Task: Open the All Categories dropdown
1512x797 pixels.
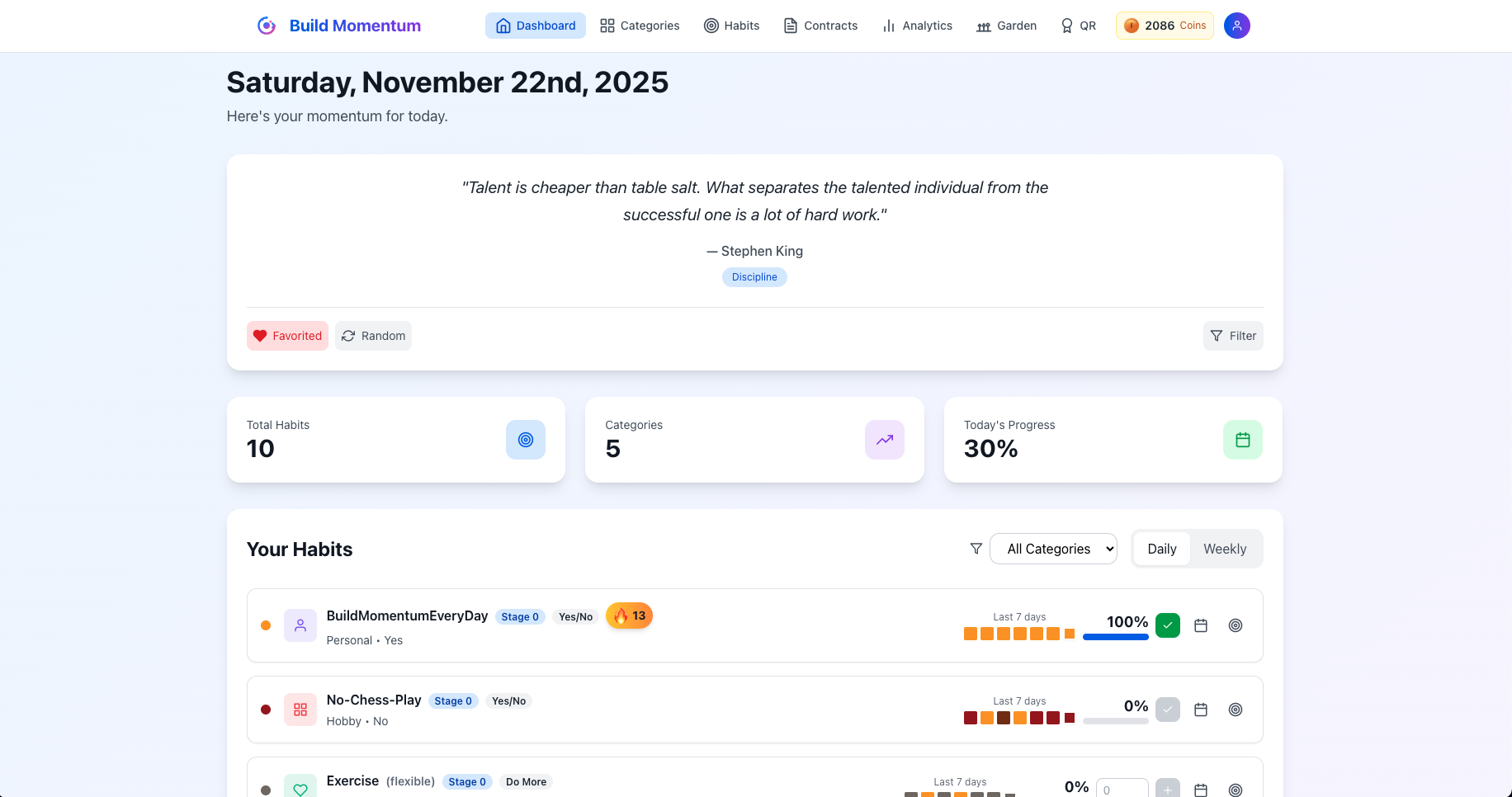Action: point(1053,549)
